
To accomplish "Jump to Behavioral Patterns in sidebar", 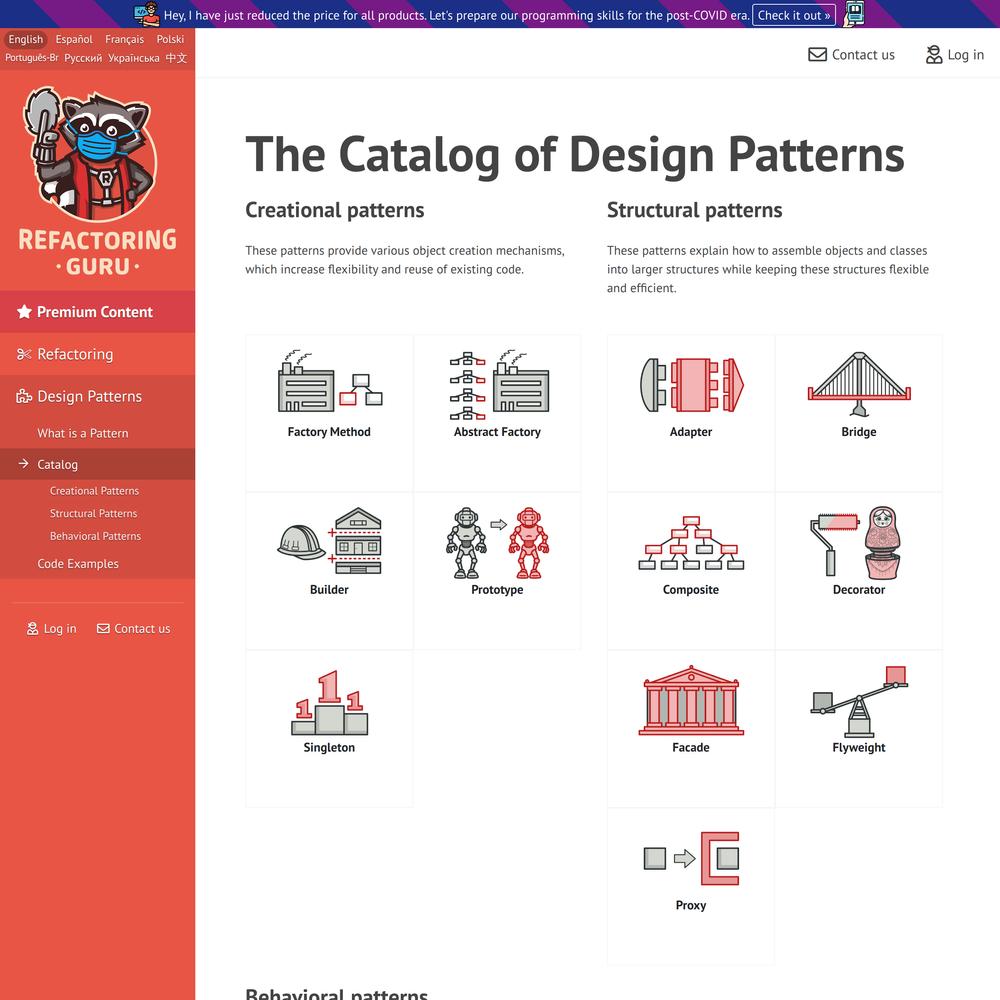I will 96,536.
